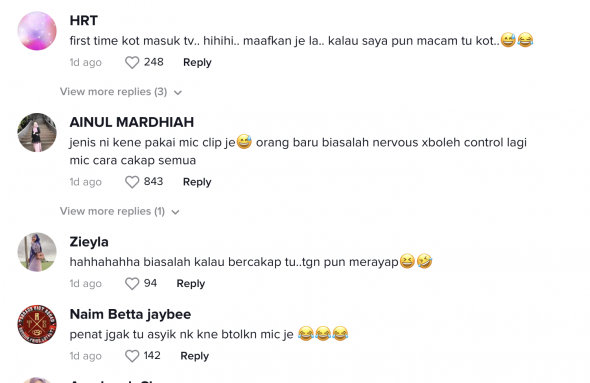Viewport: 590px width, 383px height.
Task: Click chevron next to replies (3)
Action: pyautogui.click(x=178, y=93)
